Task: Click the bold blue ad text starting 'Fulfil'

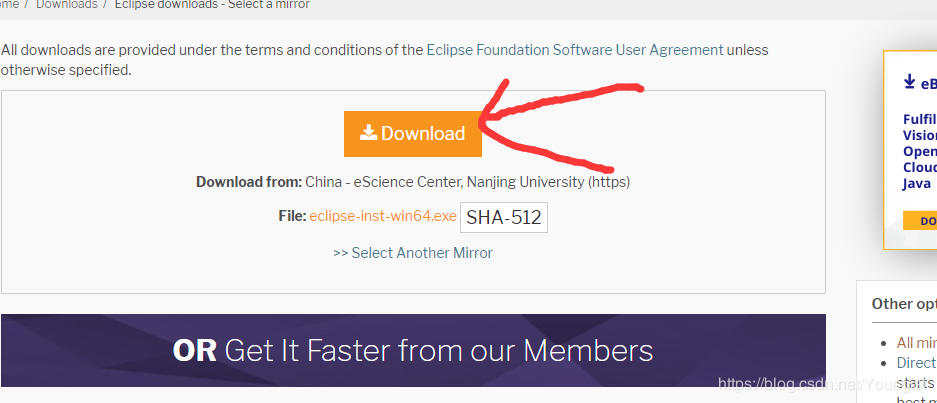Action: [920, 118]
